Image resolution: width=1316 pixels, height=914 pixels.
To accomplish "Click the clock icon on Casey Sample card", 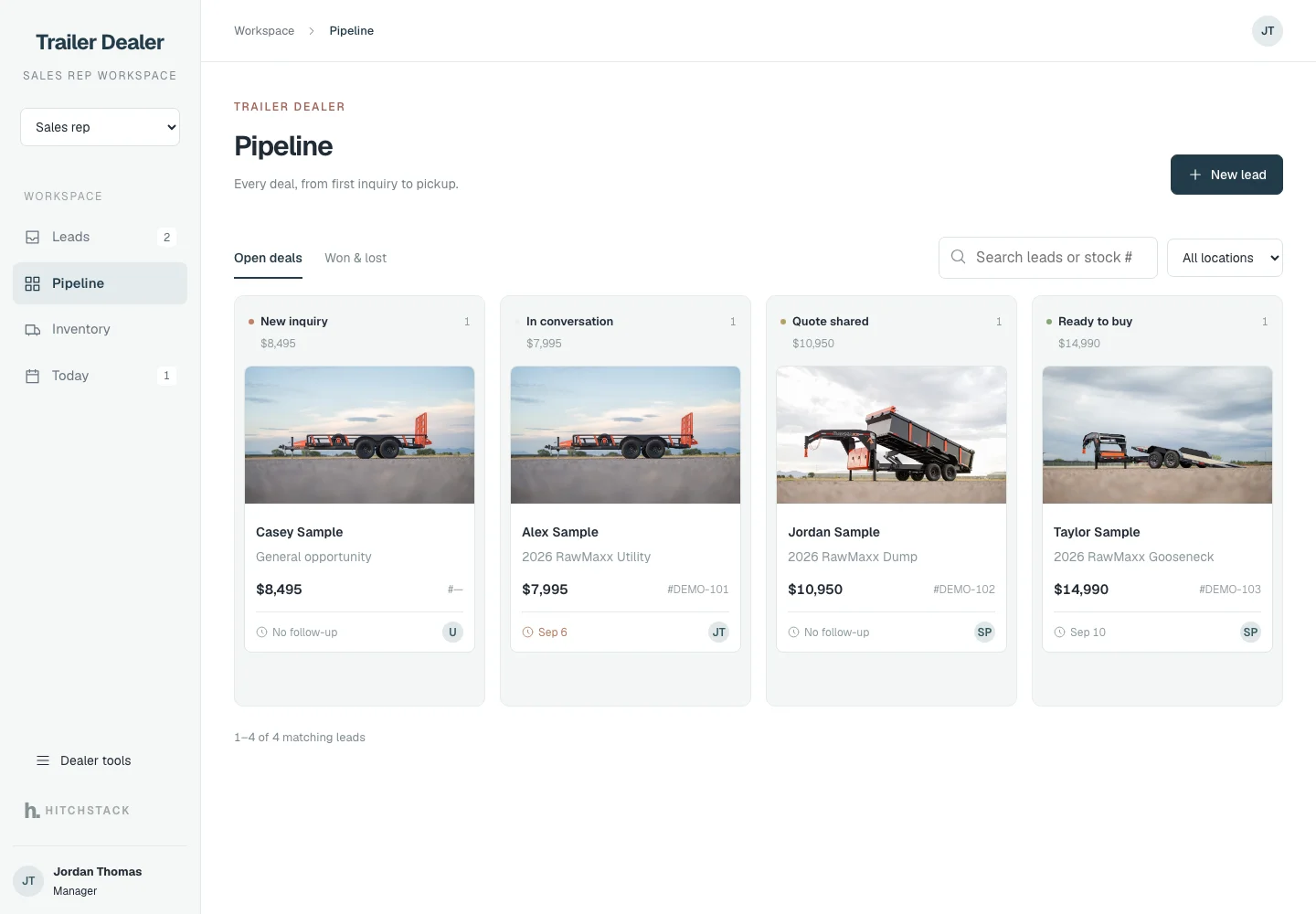I will (262, 632).
